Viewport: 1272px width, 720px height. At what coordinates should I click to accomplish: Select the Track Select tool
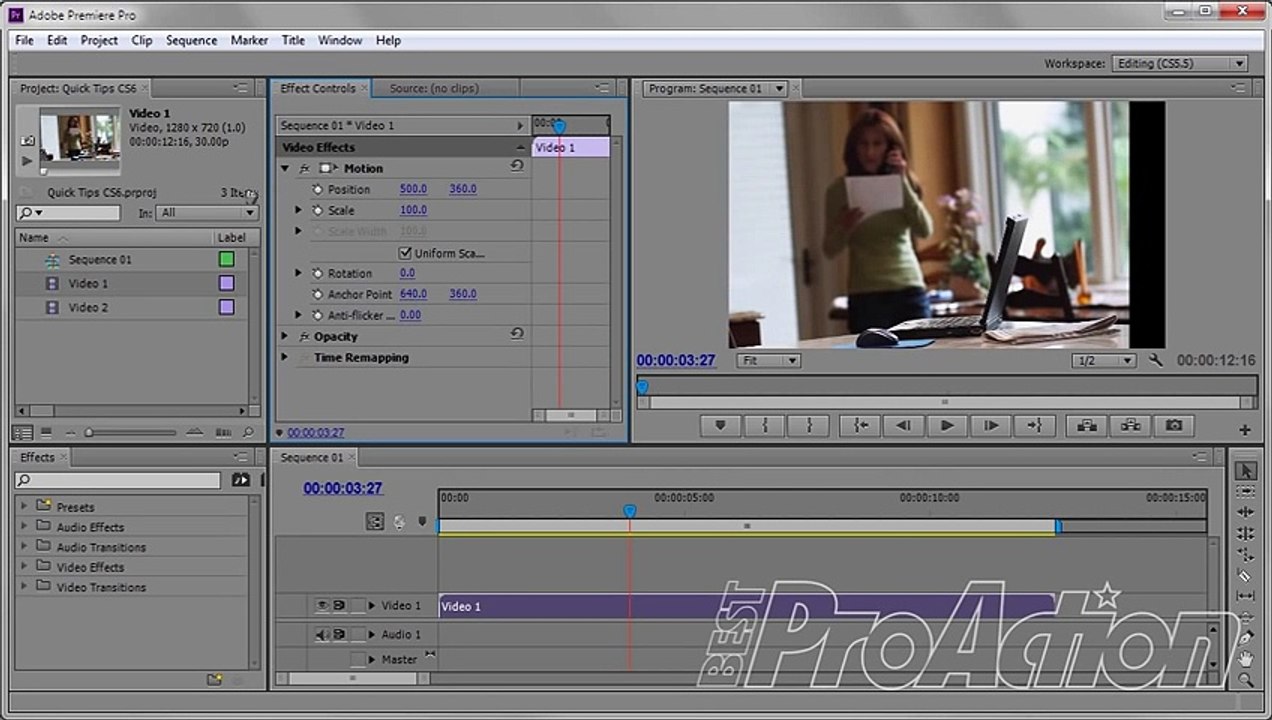(x=1245, y=492)
